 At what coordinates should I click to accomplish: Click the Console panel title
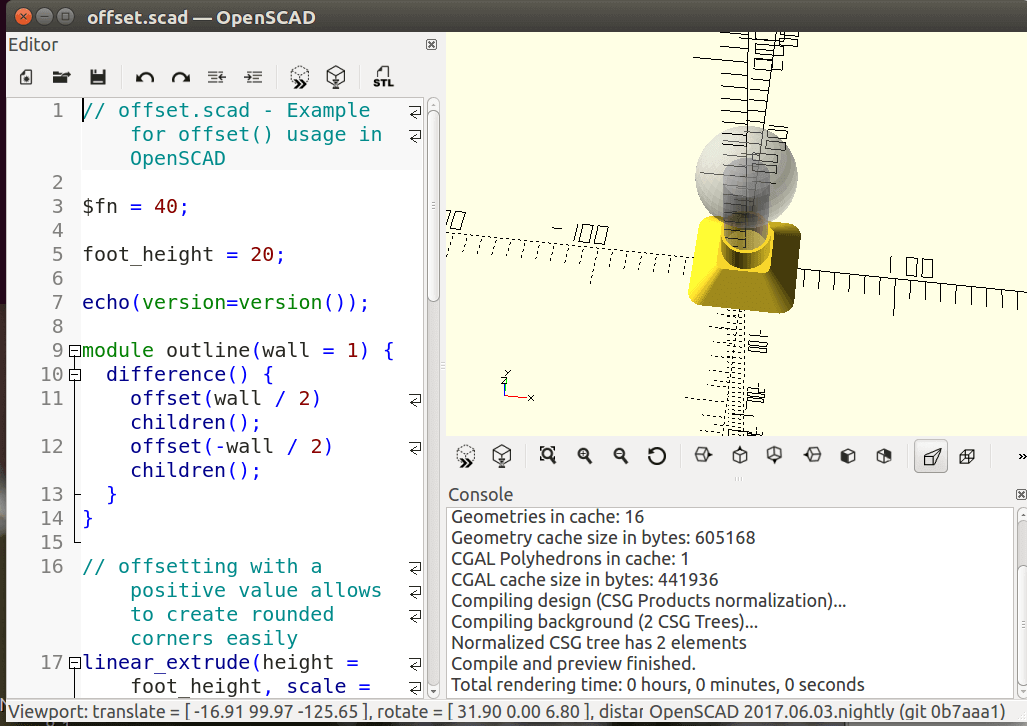tap(479, 494)
